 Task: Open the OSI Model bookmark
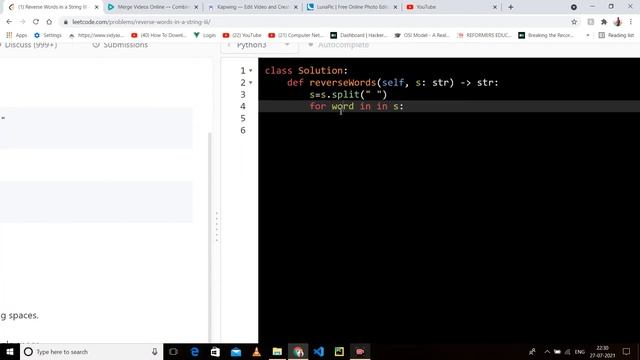coord(422,35)
